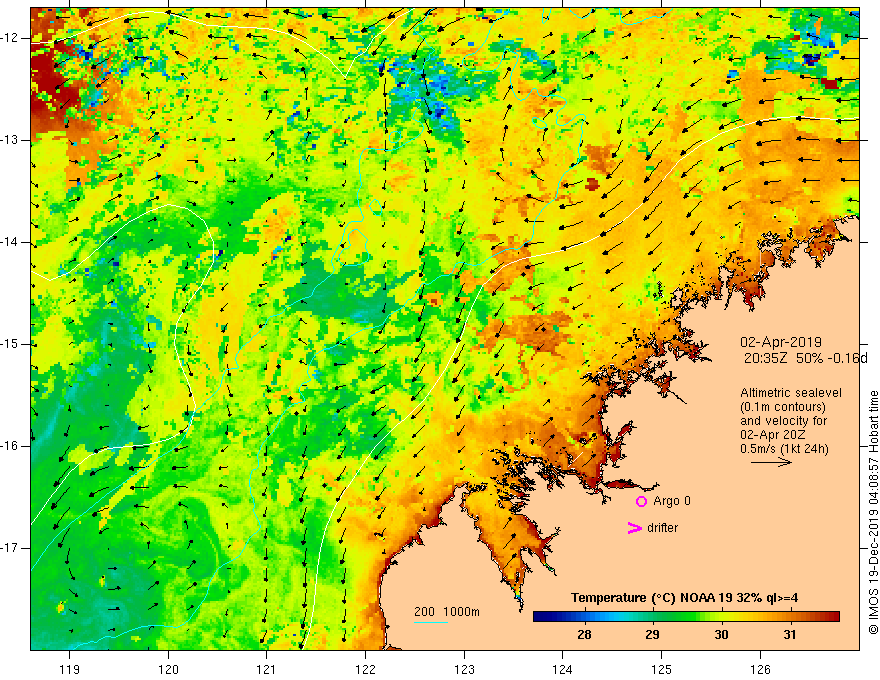
Task: Click the 121 longitude axis label
Action: click(x=267, y=669)
